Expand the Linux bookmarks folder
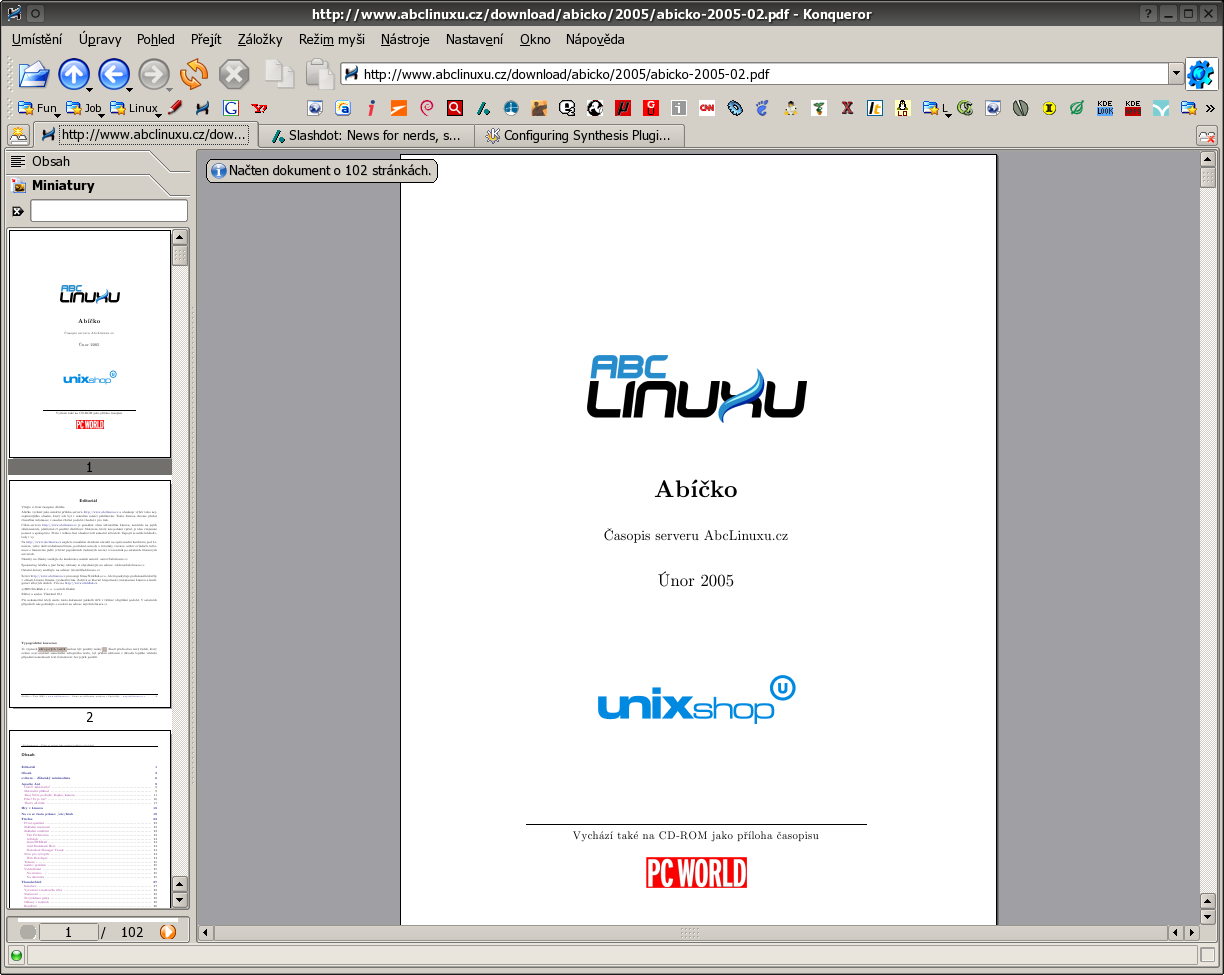This screenshot has width=1224, height=975. (x=135, y=108)
